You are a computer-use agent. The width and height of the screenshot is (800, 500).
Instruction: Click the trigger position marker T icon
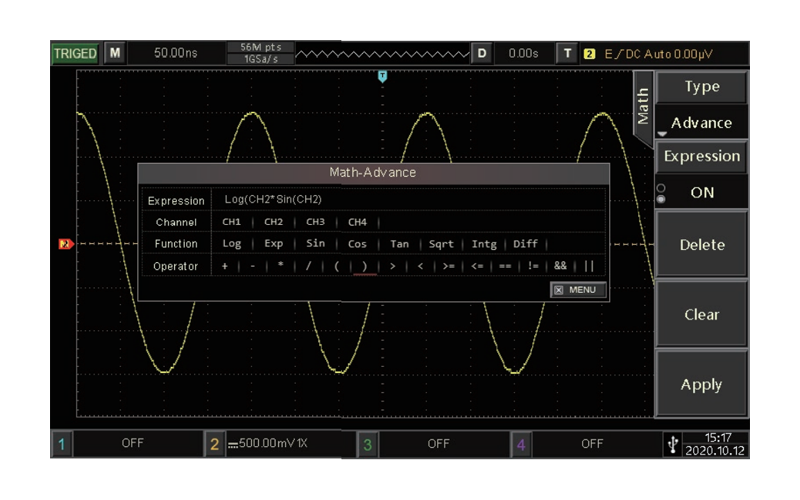click(382, 77)
